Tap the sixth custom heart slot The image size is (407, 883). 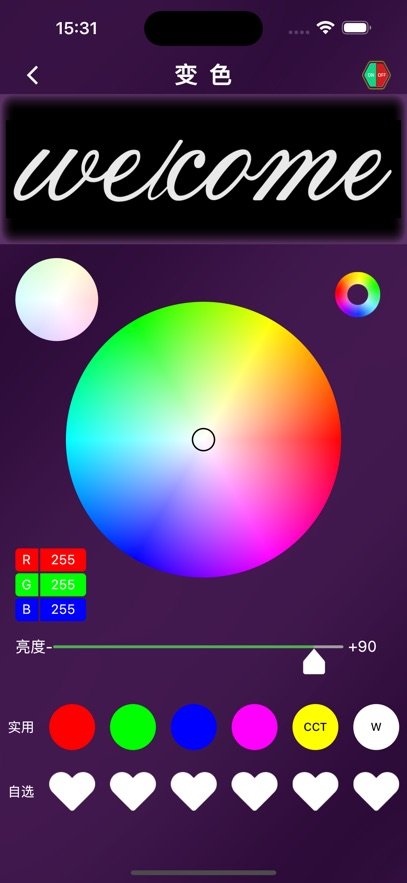(x=376, y=791)
